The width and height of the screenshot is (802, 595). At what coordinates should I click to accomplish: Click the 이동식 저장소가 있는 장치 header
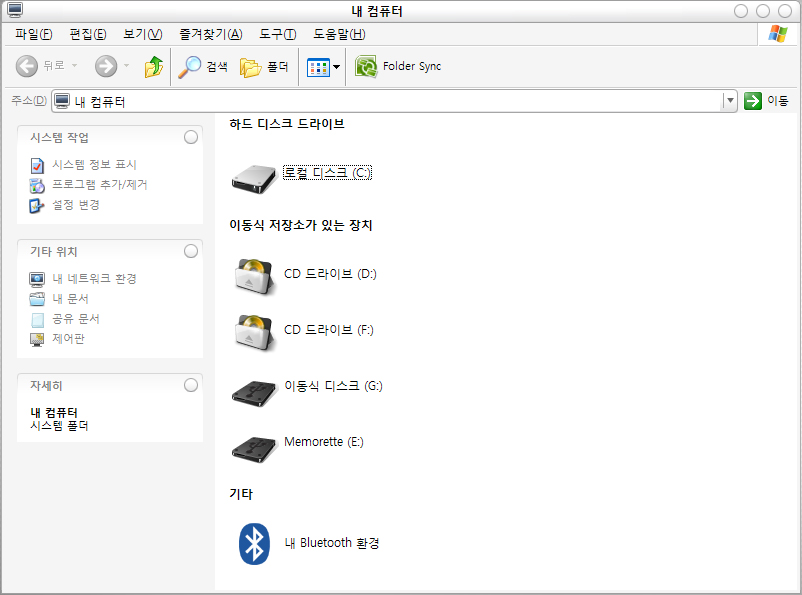click(301, 225)
